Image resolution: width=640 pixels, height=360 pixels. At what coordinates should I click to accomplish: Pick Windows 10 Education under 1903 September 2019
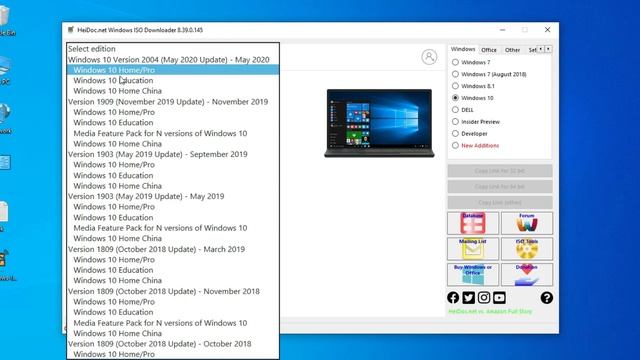[x=173, y=175]
